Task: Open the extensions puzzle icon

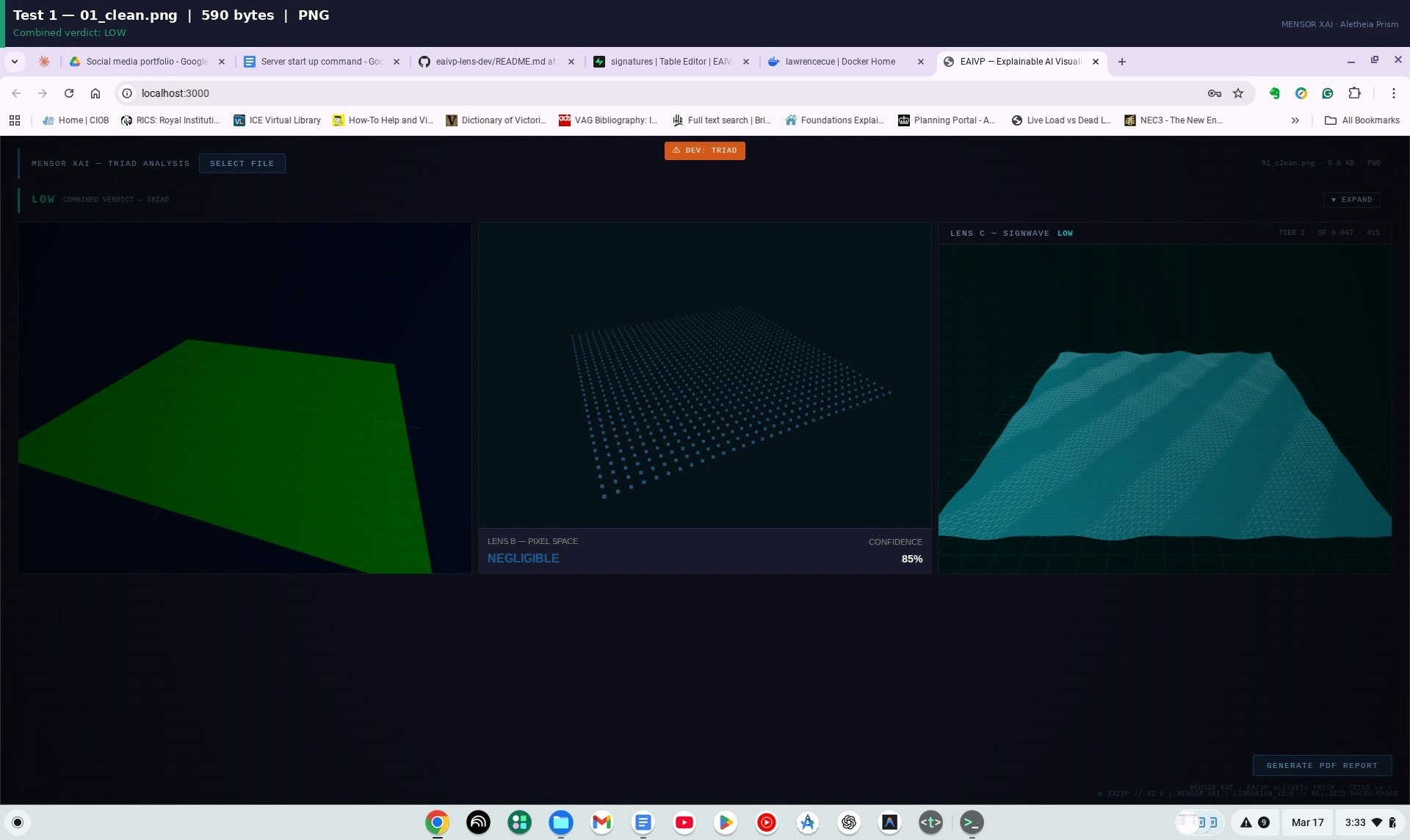Action: pos(1354,93)
